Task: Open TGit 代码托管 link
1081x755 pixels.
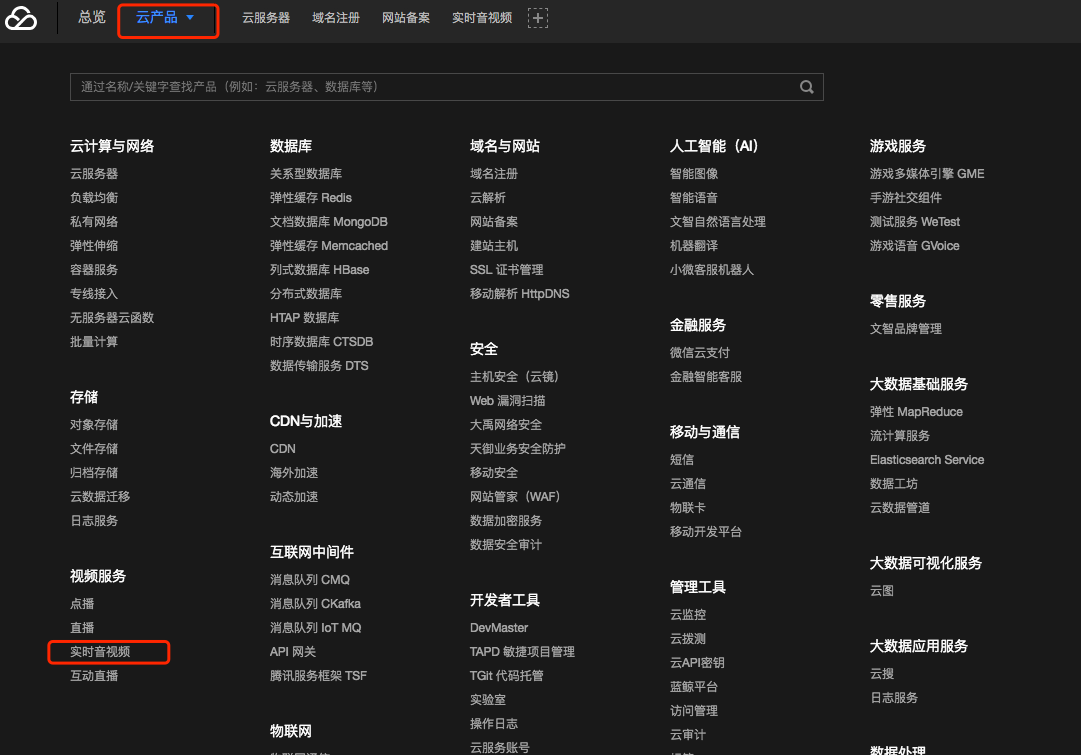Action: point(506,676)
